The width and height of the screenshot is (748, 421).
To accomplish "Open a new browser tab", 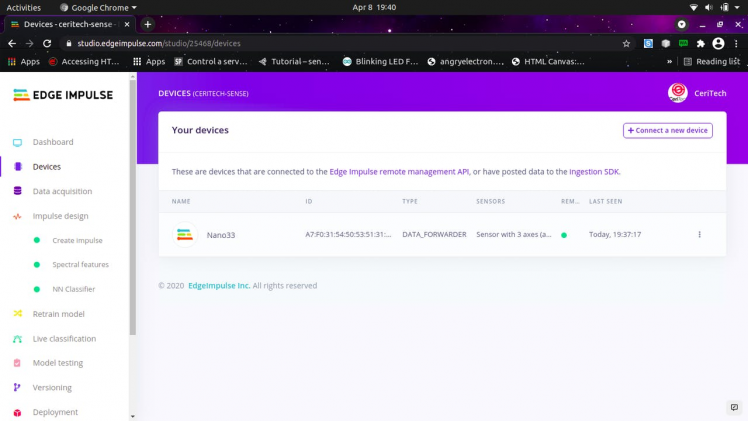I will [x=148, y=24].
